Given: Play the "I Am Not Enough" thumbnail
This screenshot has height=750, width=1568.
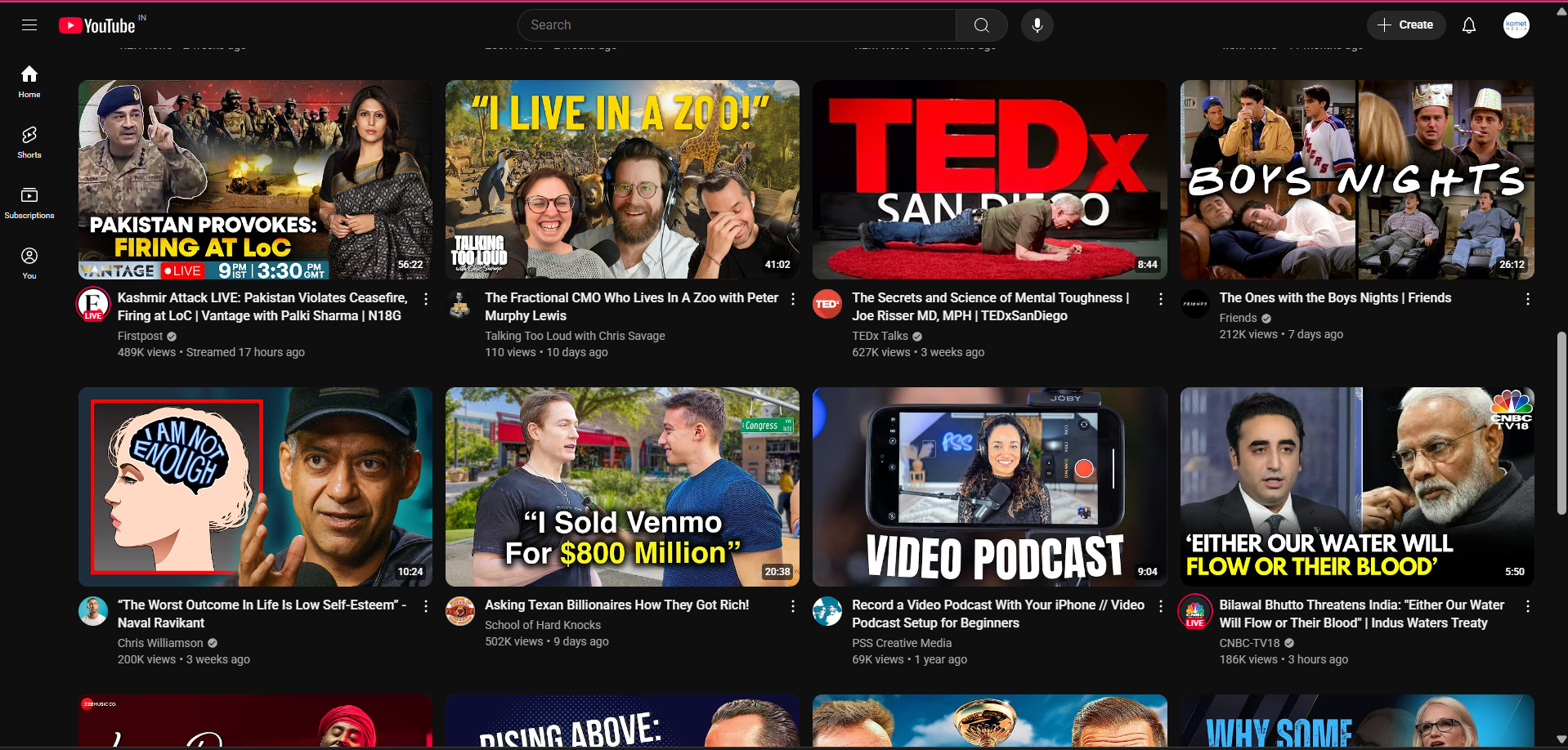Looking at the screenshot, I should coord(255,487).
